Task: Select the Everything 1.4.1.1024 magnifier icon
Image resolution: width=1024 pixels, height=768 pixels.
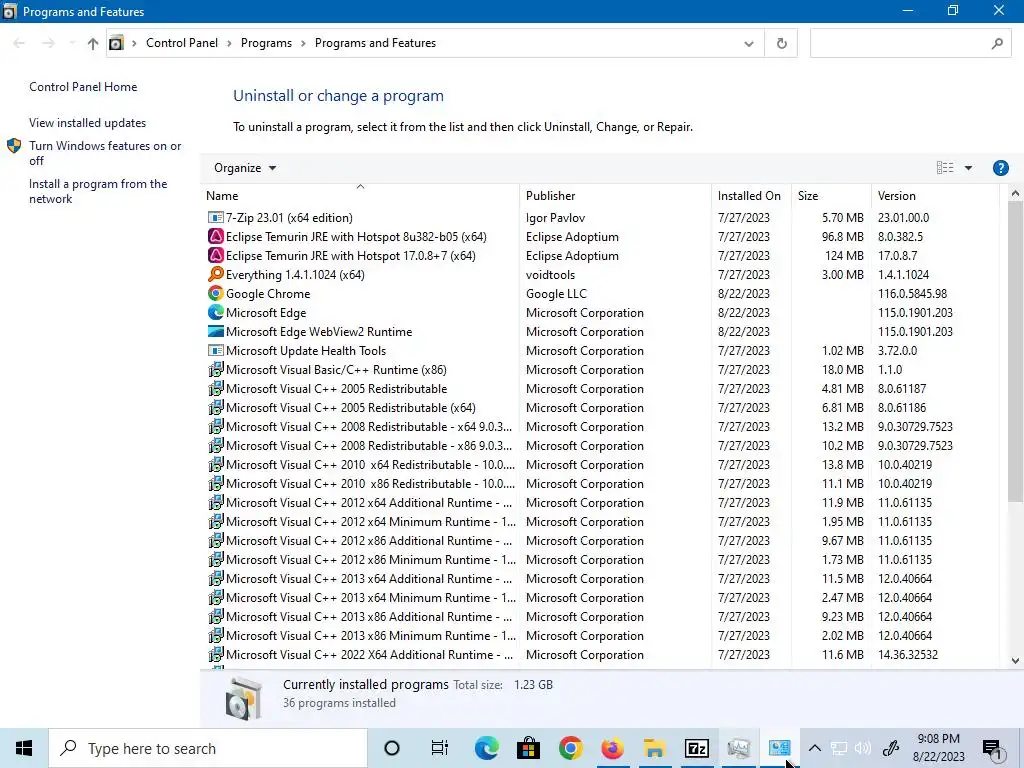Action: coord(216,274)
